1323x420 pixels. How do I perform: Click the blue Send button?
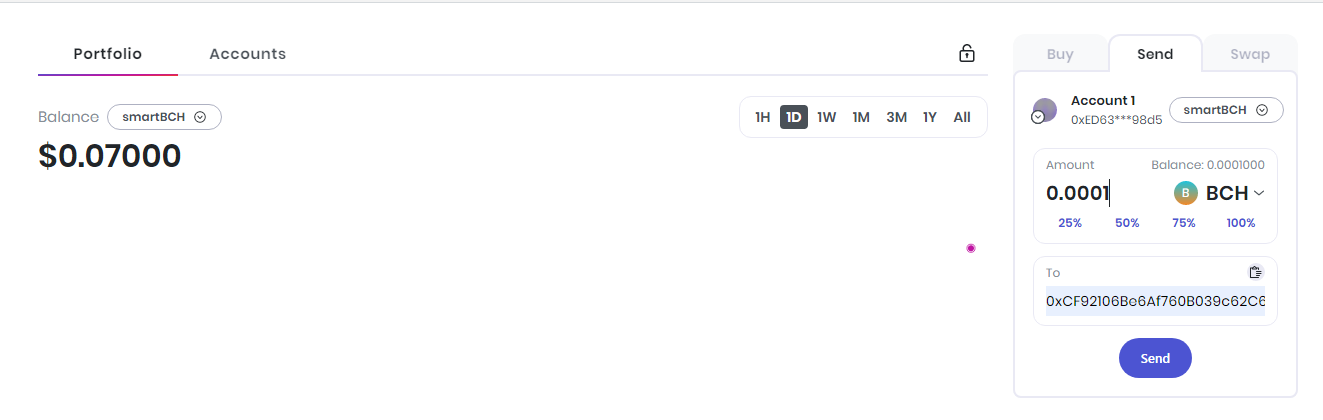[1155, 358]
